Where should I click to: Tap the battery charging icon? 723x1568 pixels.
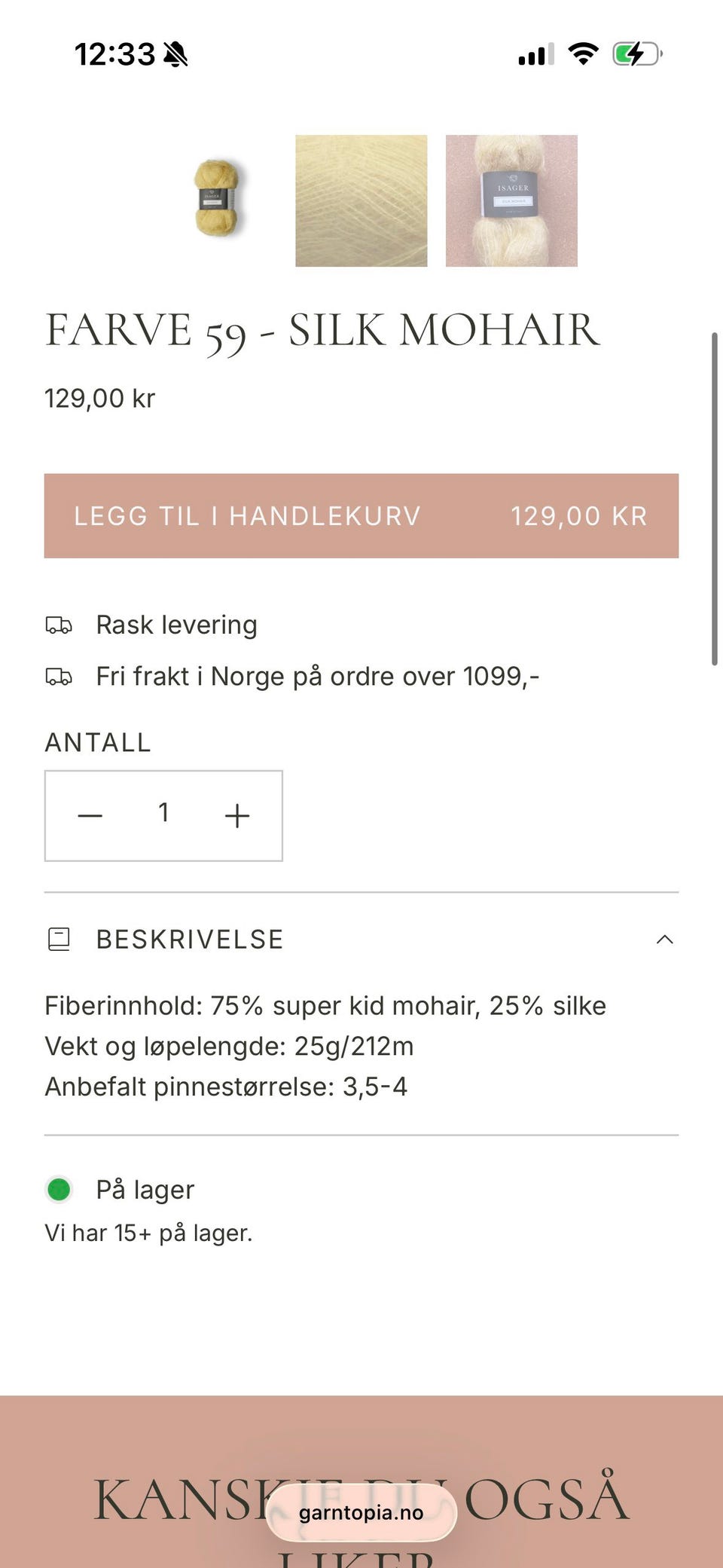pyautogui.click(x=637, y=54)
